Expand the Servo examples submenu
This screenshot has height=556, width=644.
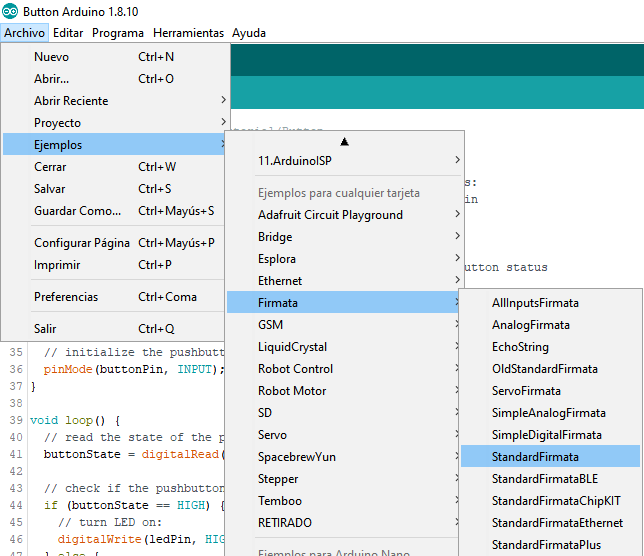pyautogui.click(x=343, y=435)
